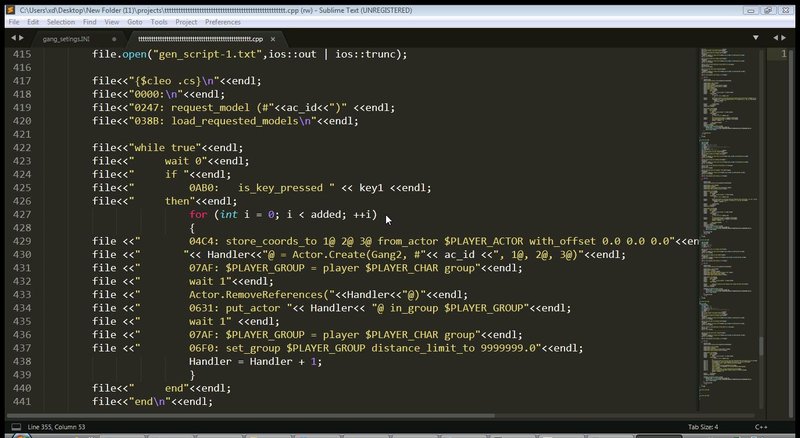Image resolution: width=800 pixels, height=438 pixels.
Task: Open the C++ syntax selector
Action: point(760,428)
